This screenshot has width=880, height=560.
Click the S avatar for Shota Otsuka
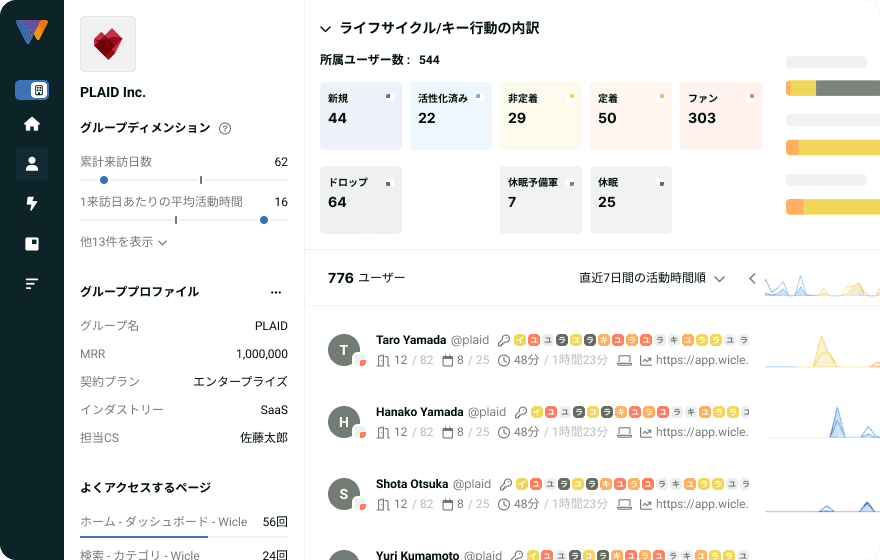[x=344, y=494]
